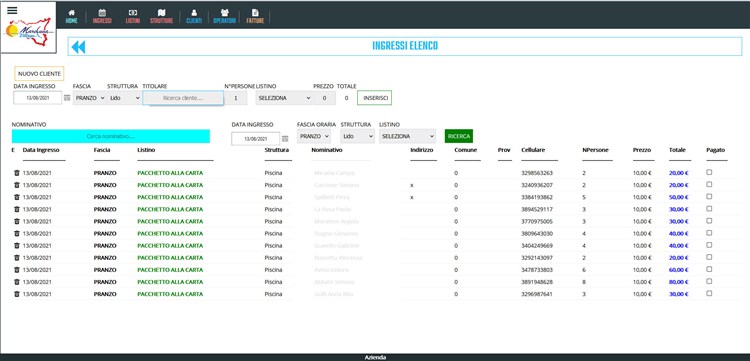Screen dimensions: 750x361
Task: Check Pagato for row with cellulare 3478733803
Action: [709, 269]
